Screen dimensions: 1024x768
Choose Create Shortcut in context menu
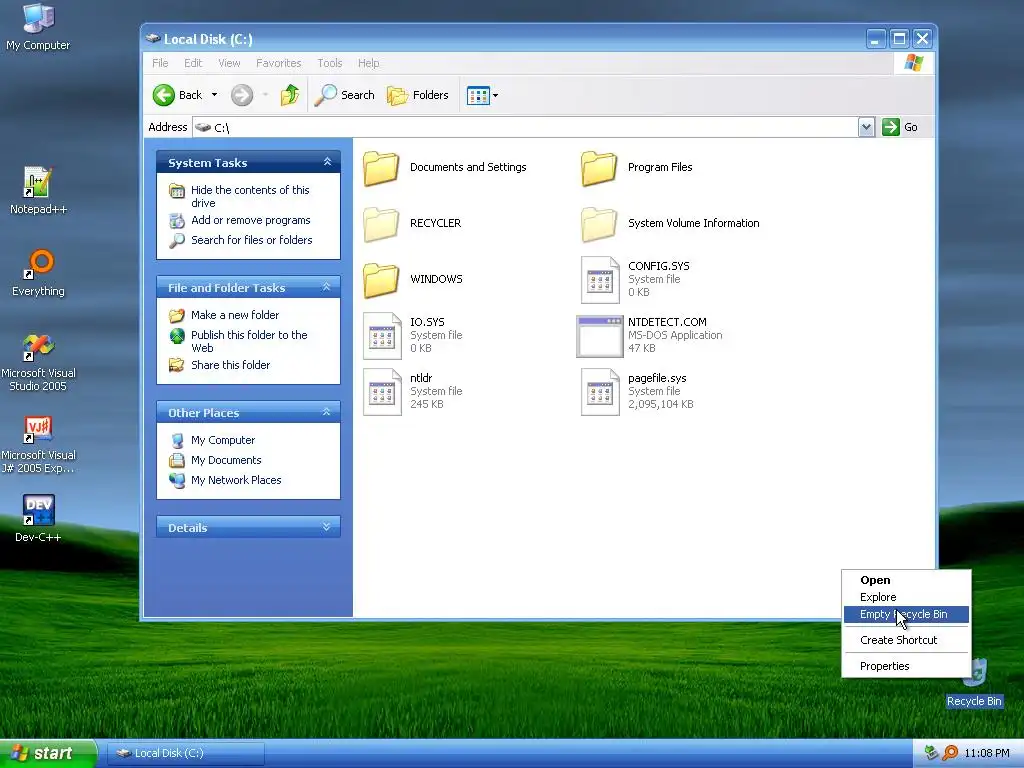coord(906,640)
